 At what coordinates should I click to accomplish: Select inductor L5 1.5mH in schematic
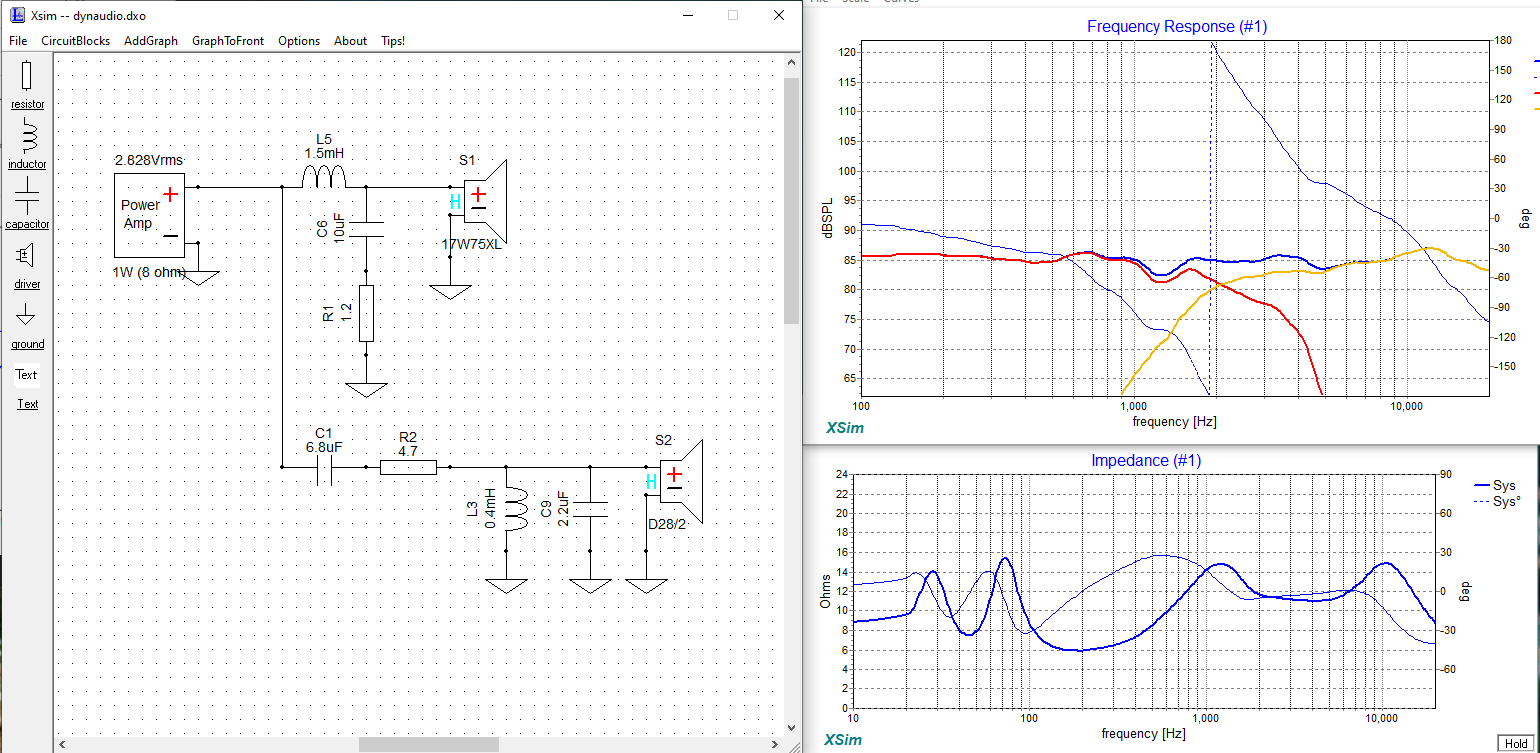[x=324, y=178]
